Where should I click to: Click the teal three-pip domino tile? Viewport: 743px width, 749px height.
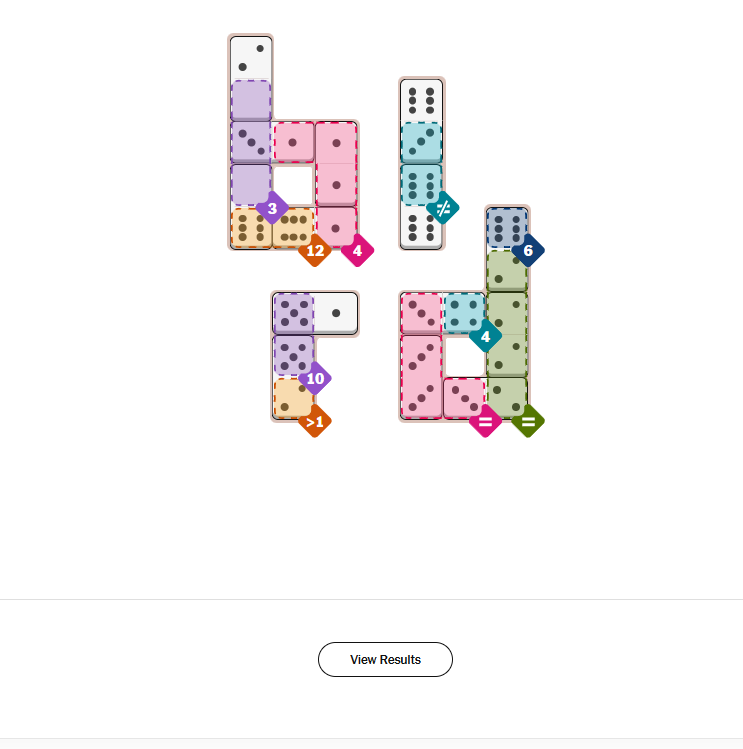(x=421, y=142)
